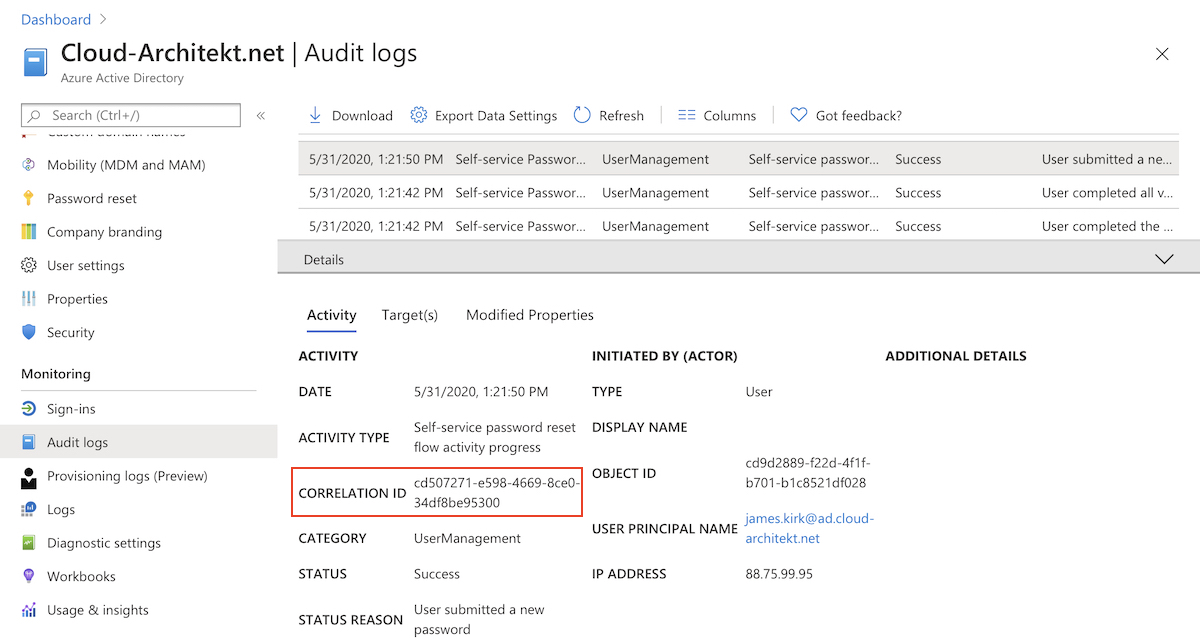
Task: Click the Usage & insights chart icon
Action: click(x=29, y=610)
